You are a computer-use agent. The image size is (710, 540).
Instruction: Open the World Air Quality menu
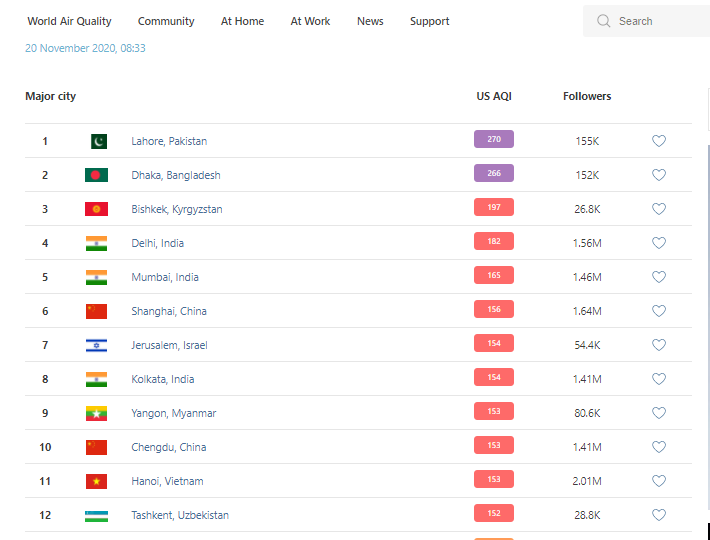click(69, 21)
